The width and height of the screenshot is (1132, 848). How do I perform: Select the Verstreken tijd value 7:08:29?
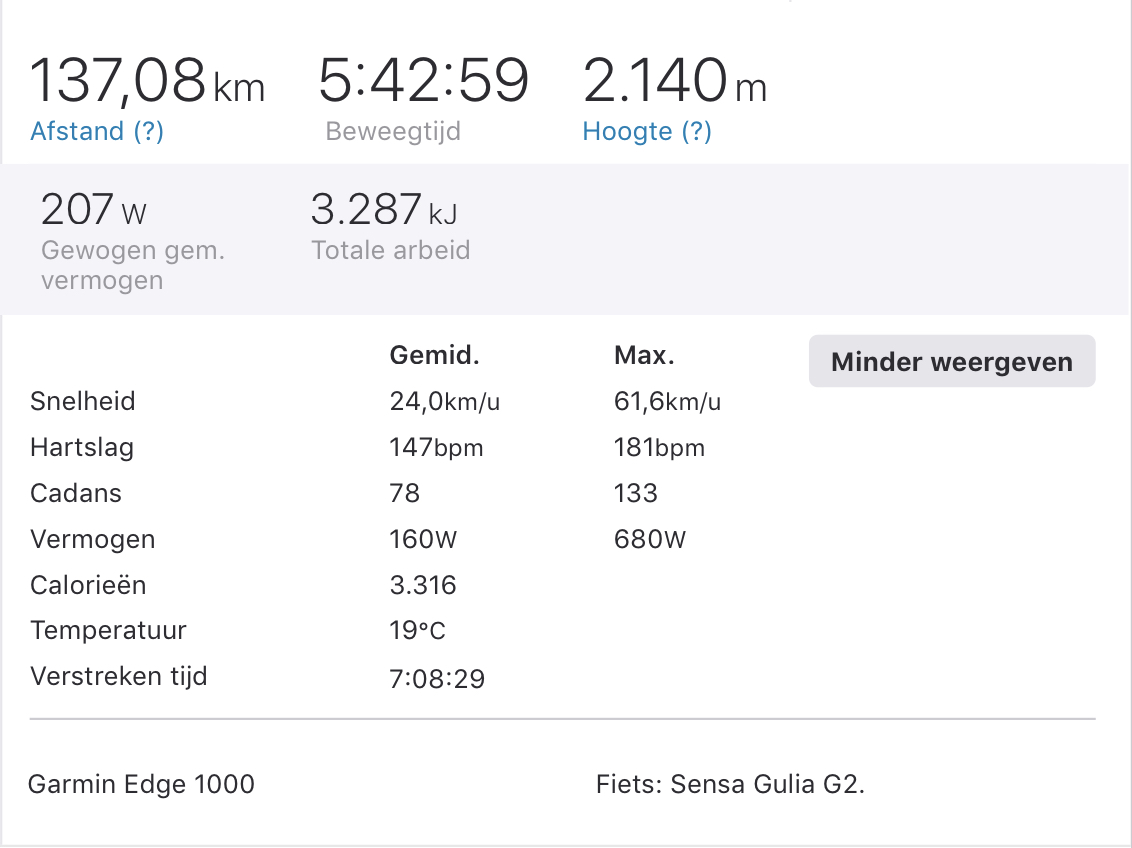(437, 679)
